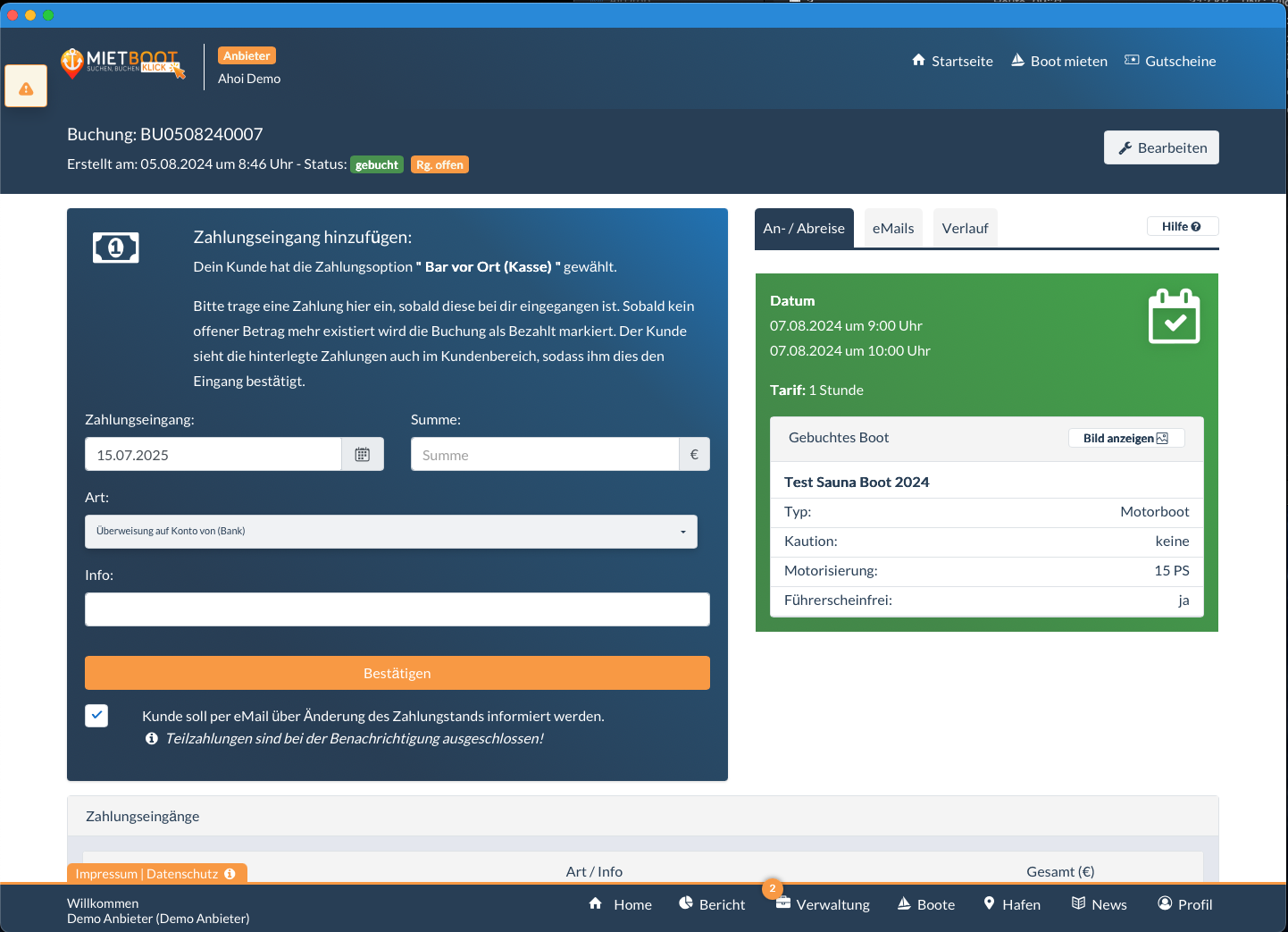Image resolution: width=1288 pixels, height=932 pixels.
Task: Open Boote in bottom navigation
Action: click(926, 904)
